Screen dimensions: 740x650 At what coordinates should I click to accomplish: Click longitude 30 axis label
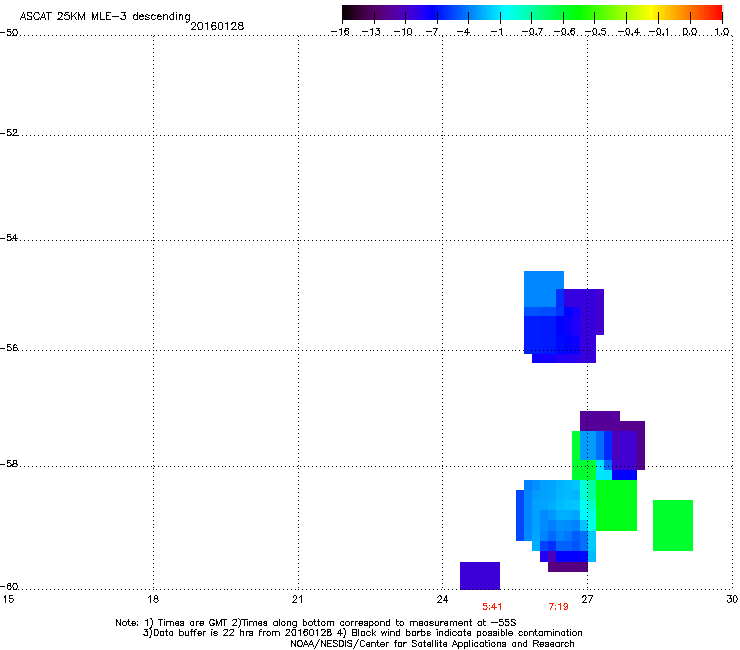(732, 599)
